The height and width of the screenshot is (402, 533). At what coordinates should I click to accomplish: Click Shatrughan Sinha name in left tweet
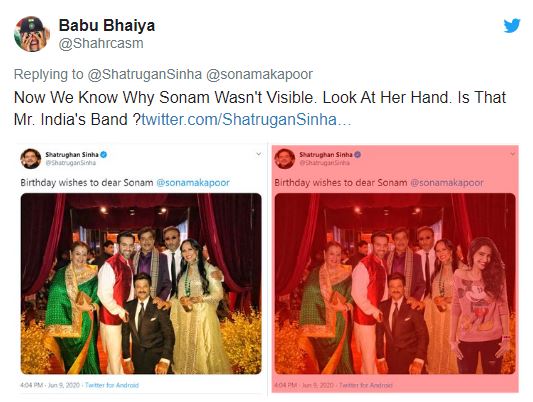tap(72, 155)
